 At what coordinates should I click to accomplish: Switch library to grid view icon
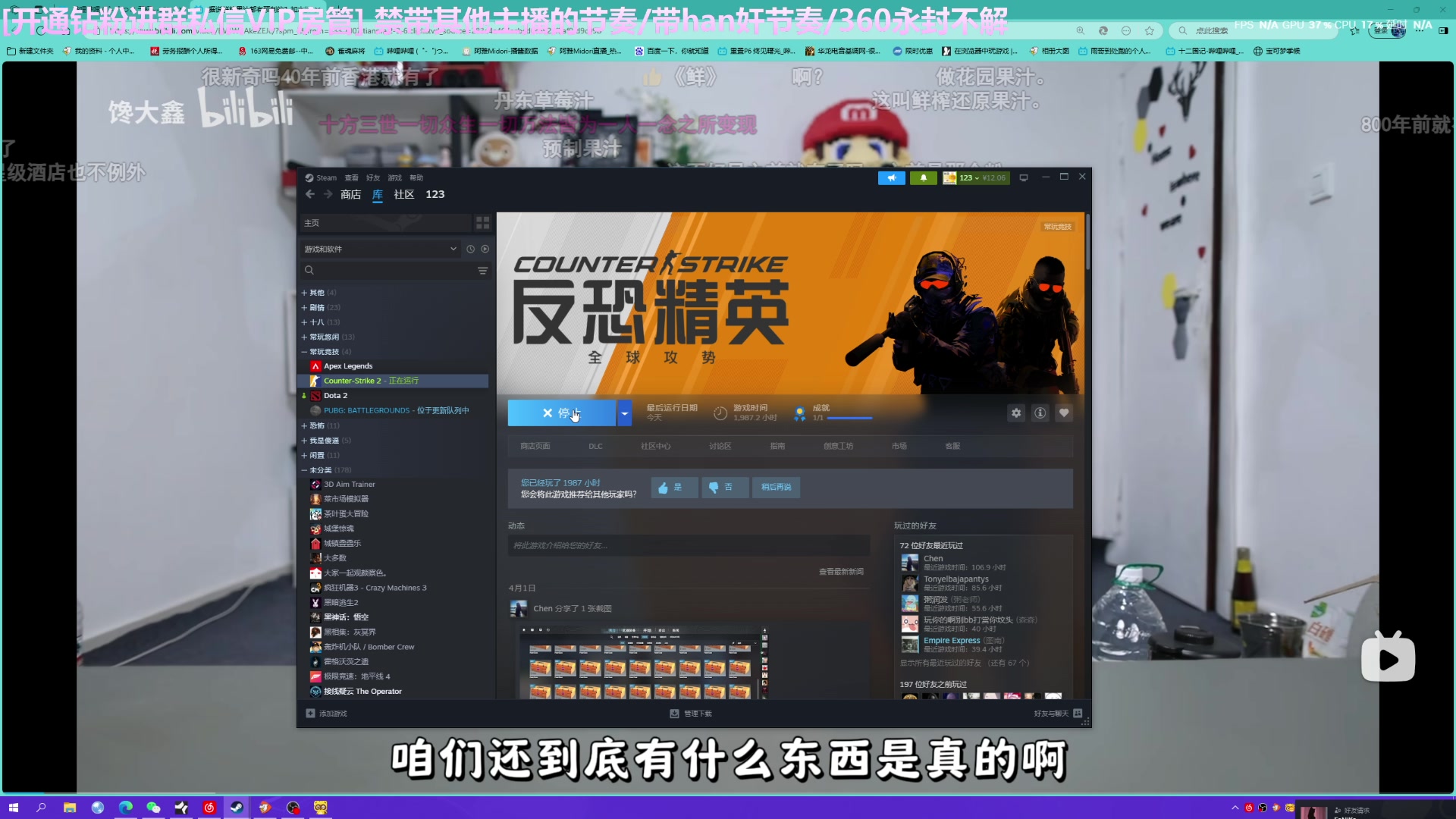click(482, 223)
